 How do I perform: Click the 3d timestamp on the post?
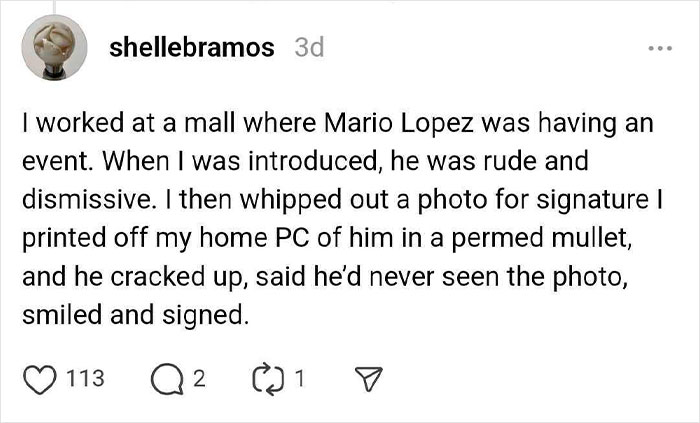click(x=309, y=47)
